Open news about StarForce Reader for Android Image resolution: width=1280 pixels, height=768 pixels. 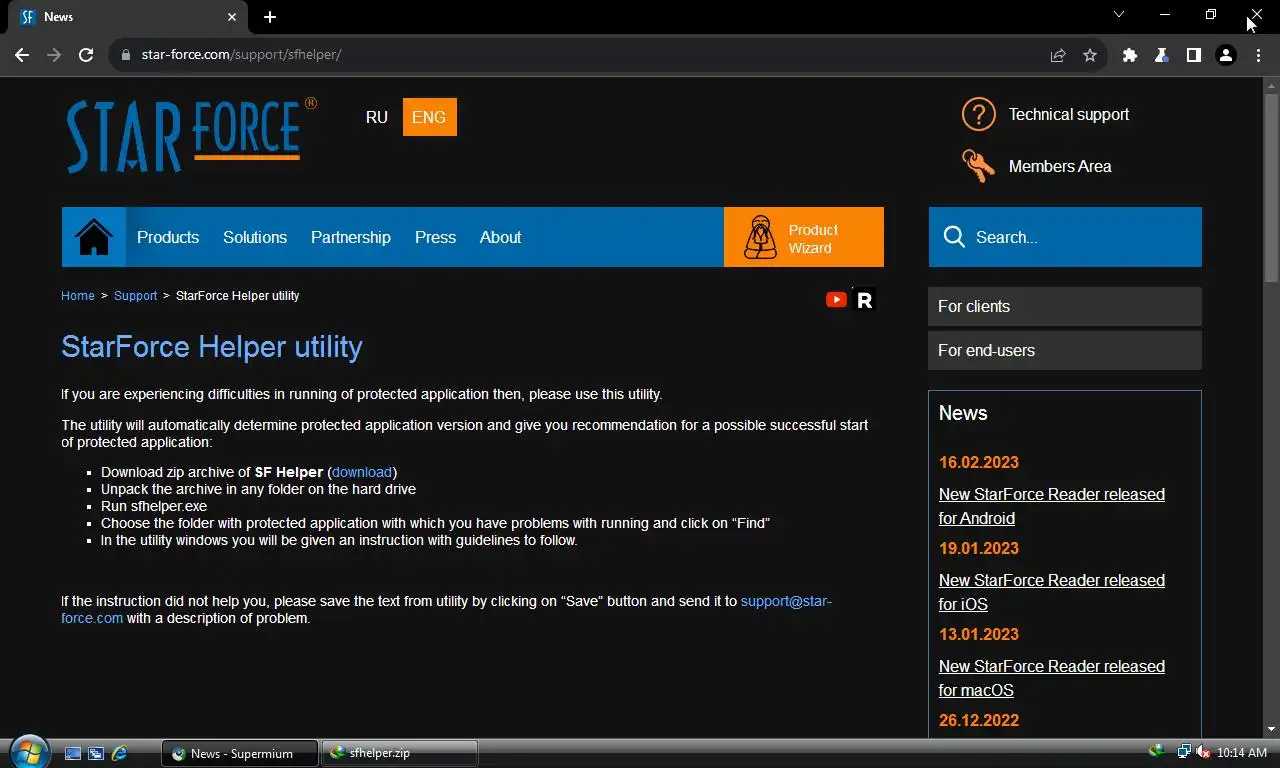coord(1052,506)
